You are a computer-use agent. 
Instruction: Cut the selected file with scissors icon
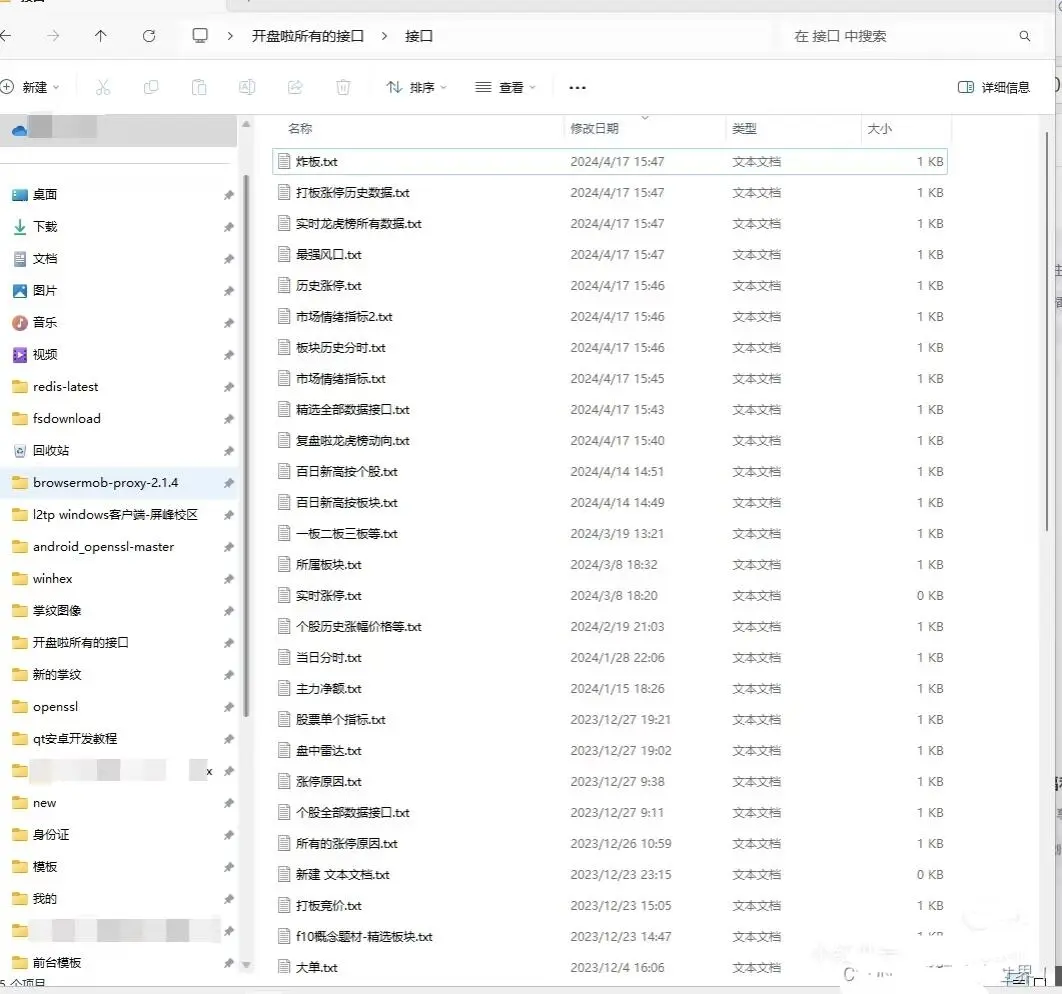103,87
